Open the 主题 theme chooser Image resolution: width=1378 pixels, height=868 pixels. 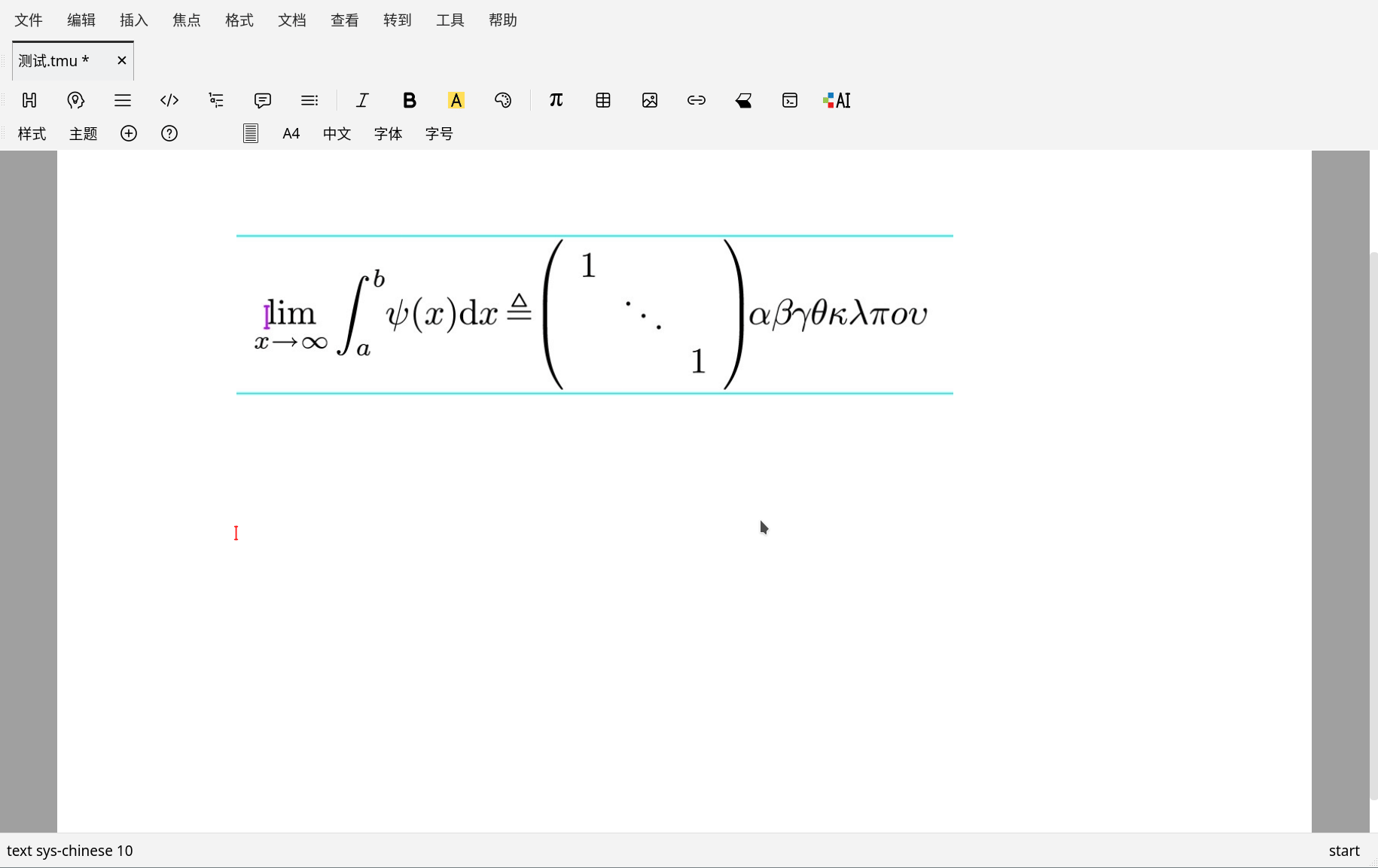coord(83,133)
